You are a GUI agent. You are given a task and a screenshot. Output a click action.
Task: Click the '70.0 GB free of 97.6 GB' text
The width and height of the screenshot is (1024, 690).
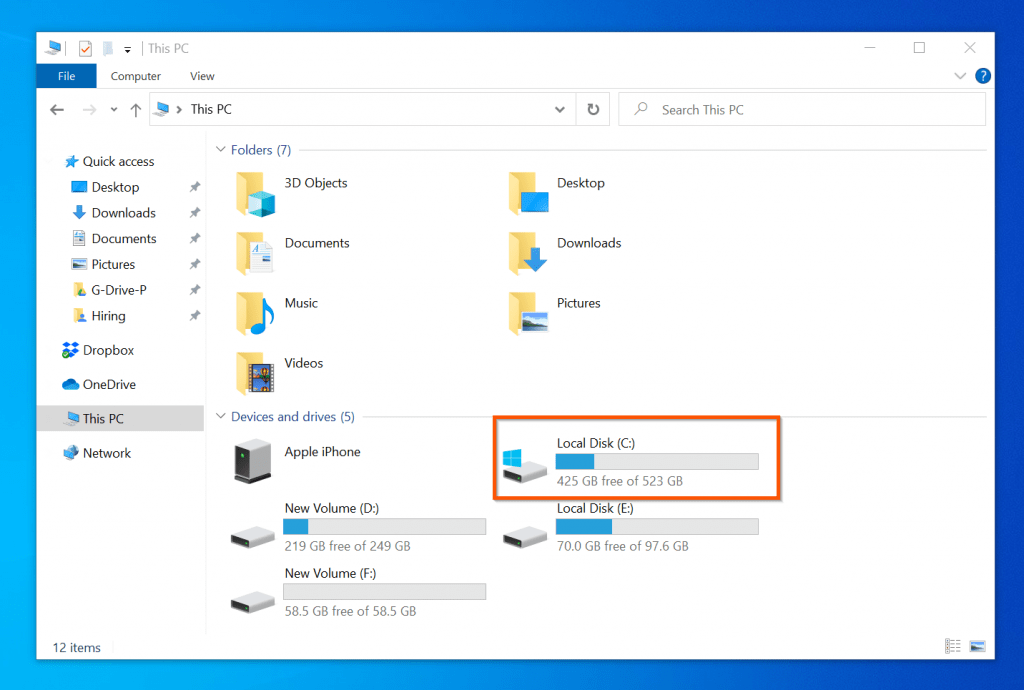click(x=622, y=546)
